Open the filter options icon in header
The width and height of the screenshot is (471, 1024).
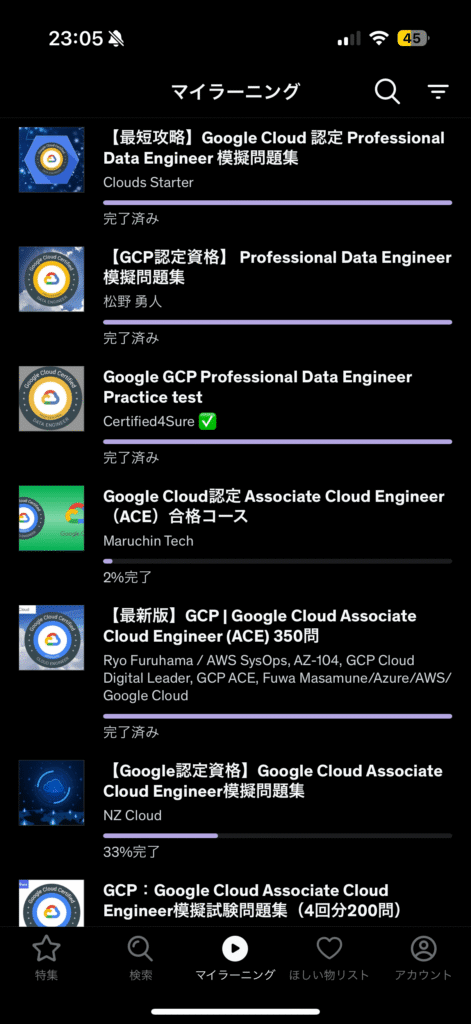point(438,92)
